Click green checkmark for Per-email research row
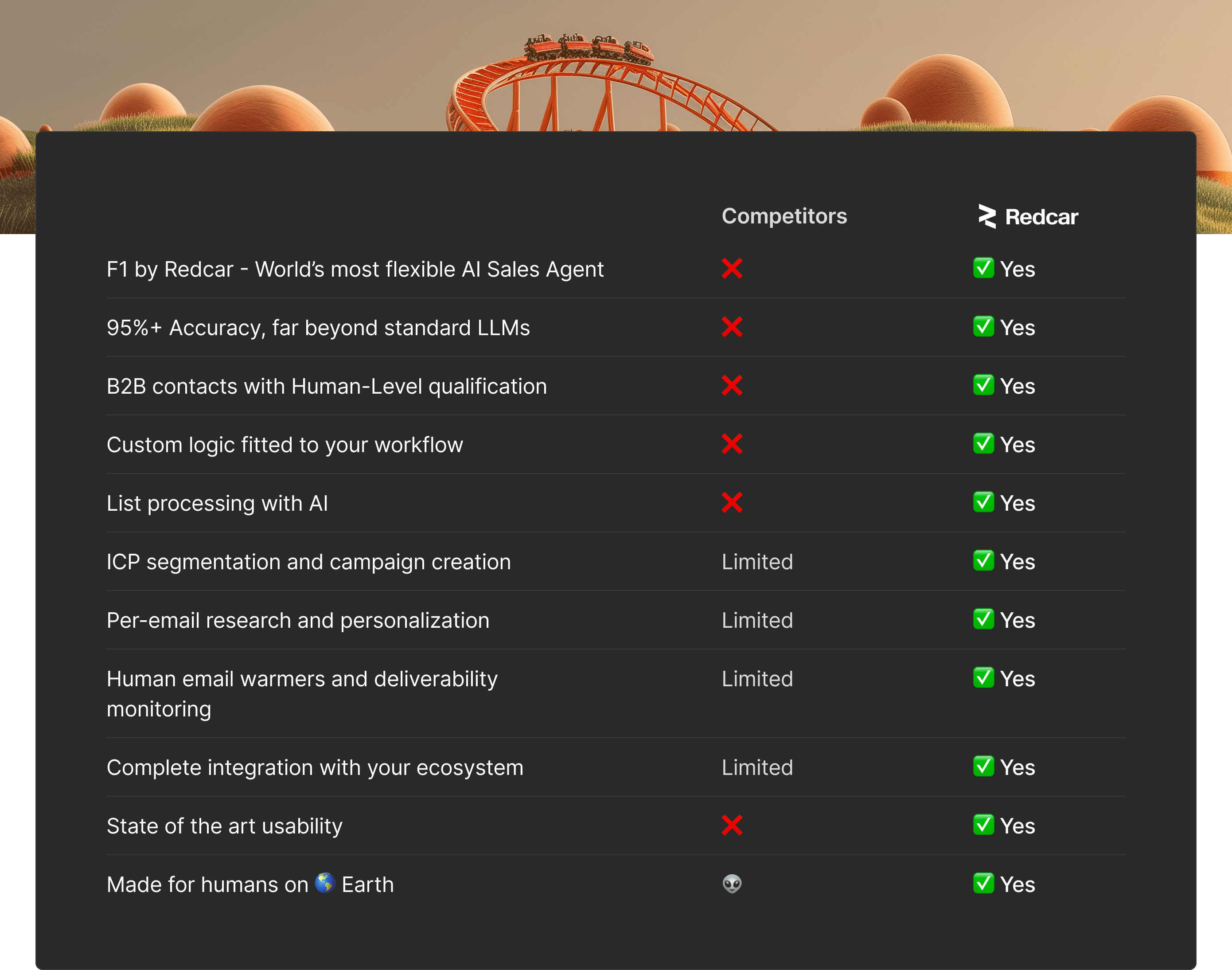Image resolution: width=1232 pixels, height=970 pixels. (x=983, y=619)
